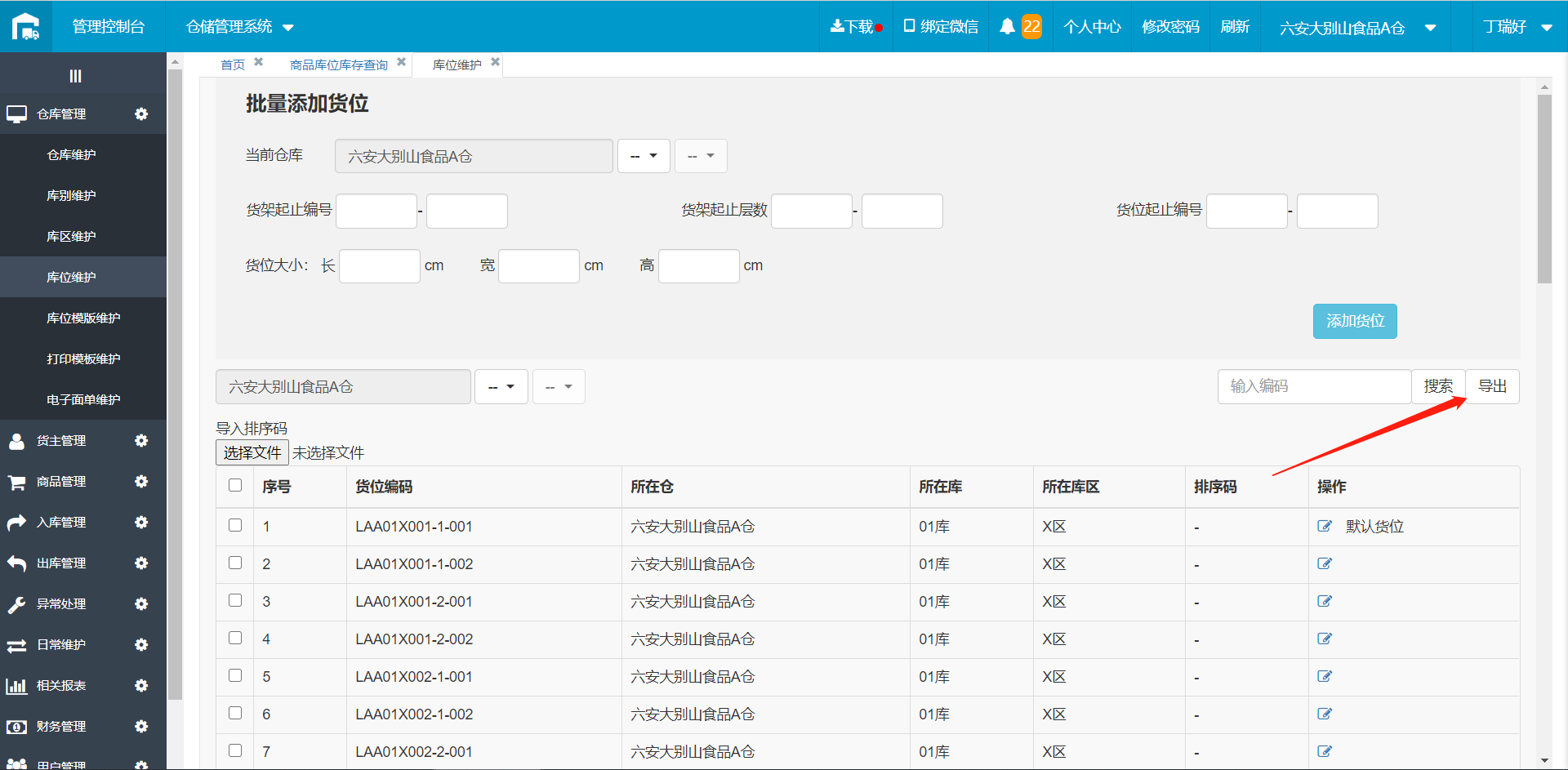Viewport: 1568px width, 770px height.
Task: Click the gear icon beside 仓库管理
Action: coord(141,113)
